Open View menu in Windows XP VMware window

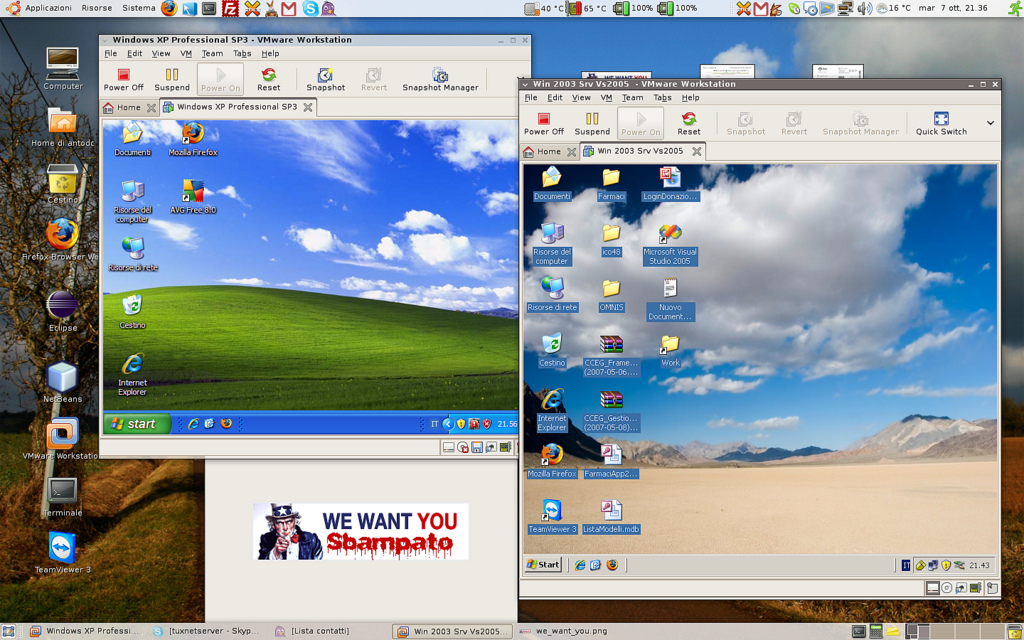[161, 54]
